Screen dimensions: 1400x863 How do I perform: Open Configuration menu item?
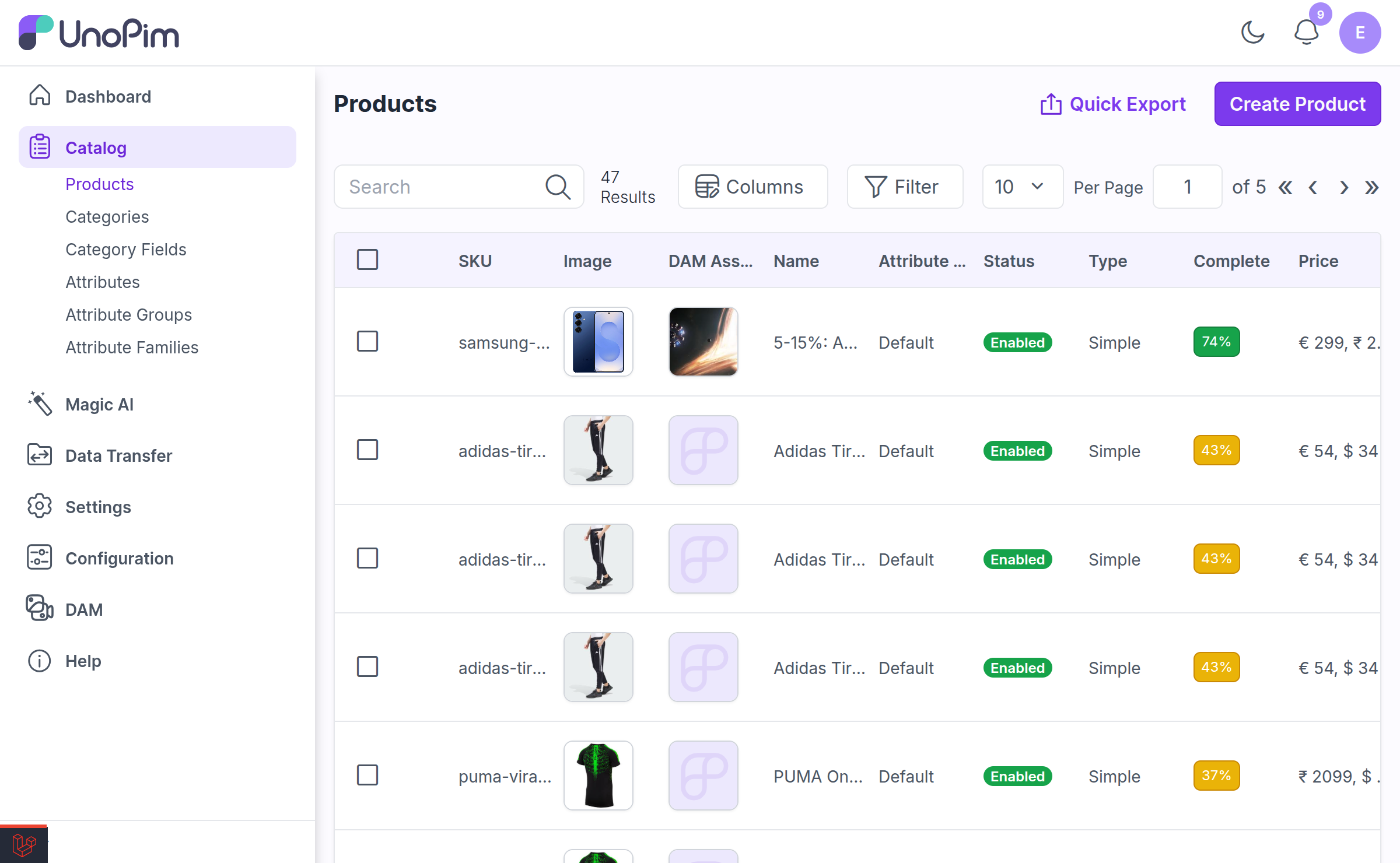pyautogui.click(x=157, y=558)
